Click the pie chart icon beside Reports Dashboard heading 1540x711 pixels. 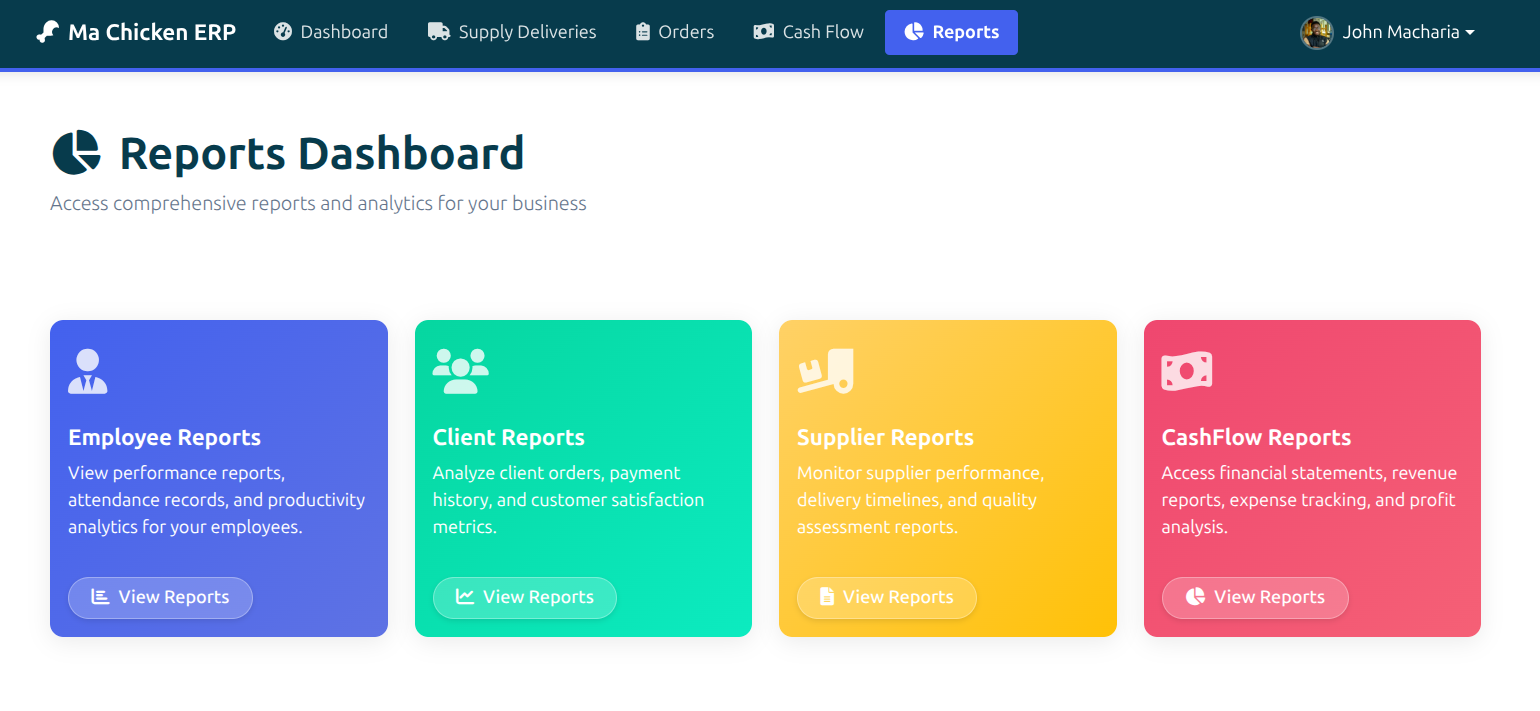[75, 152]
